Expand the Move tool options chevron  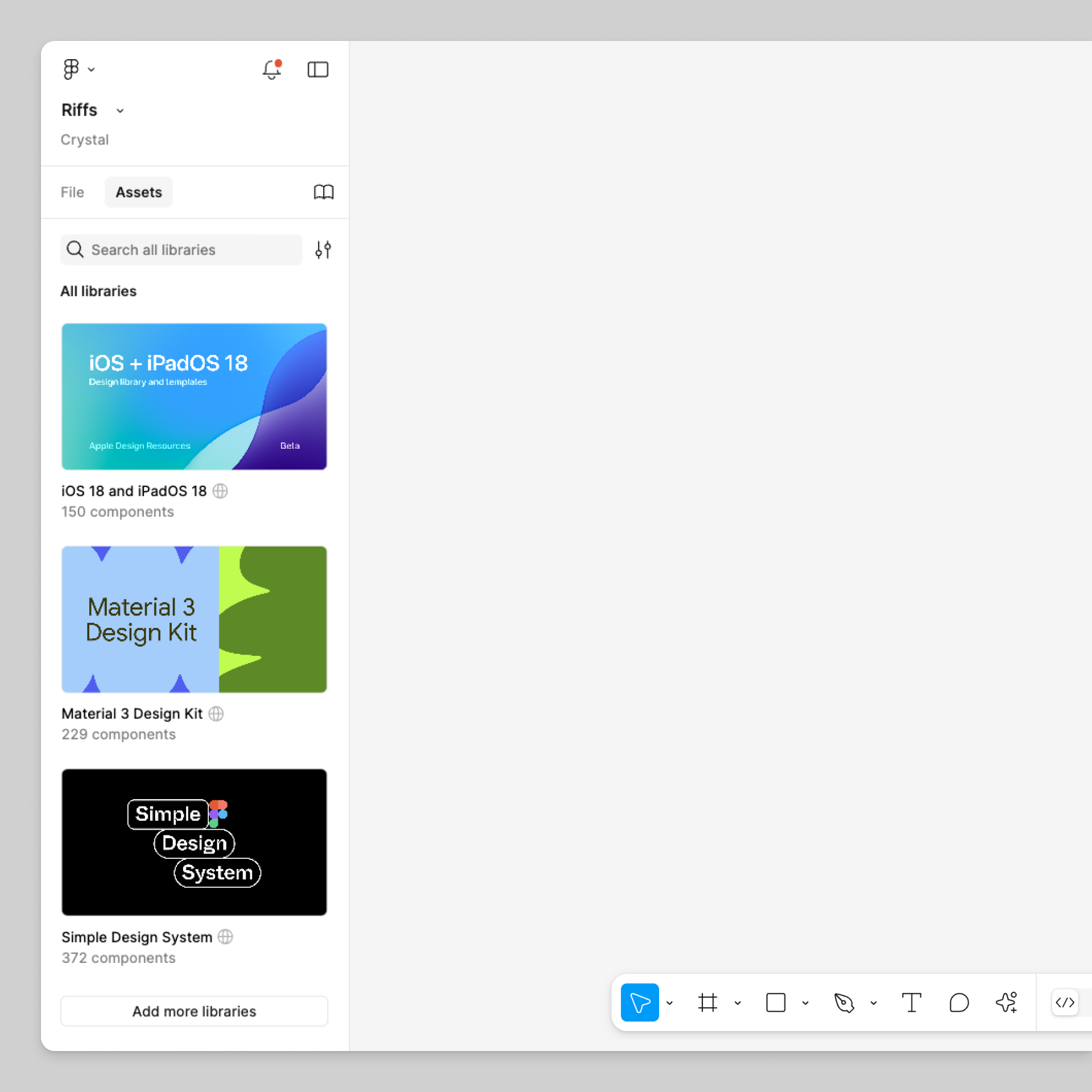pos(669,1003)
